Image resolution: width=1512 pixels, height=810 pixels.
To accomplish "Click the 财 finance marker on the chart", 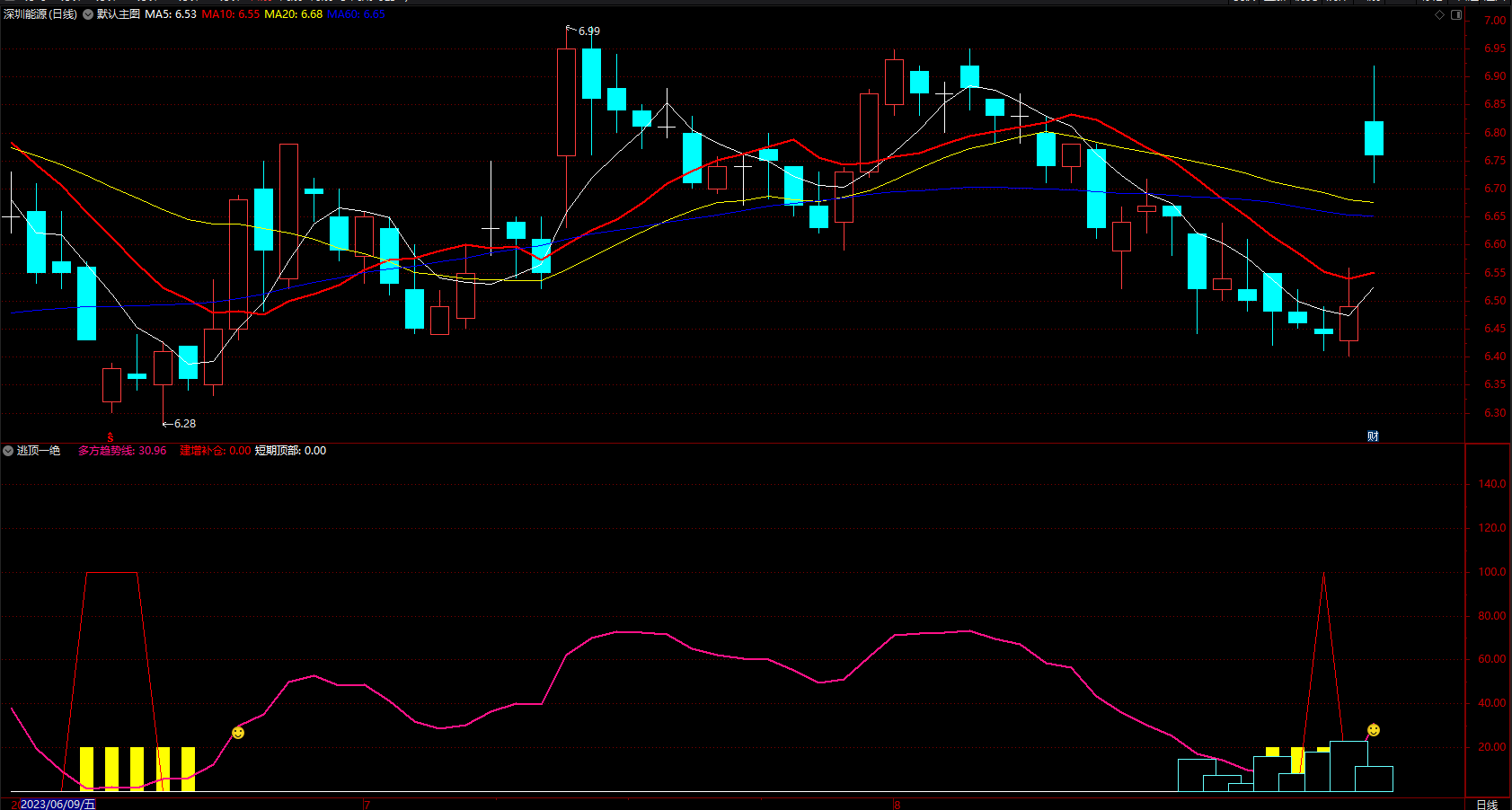I will [1373, 436].
